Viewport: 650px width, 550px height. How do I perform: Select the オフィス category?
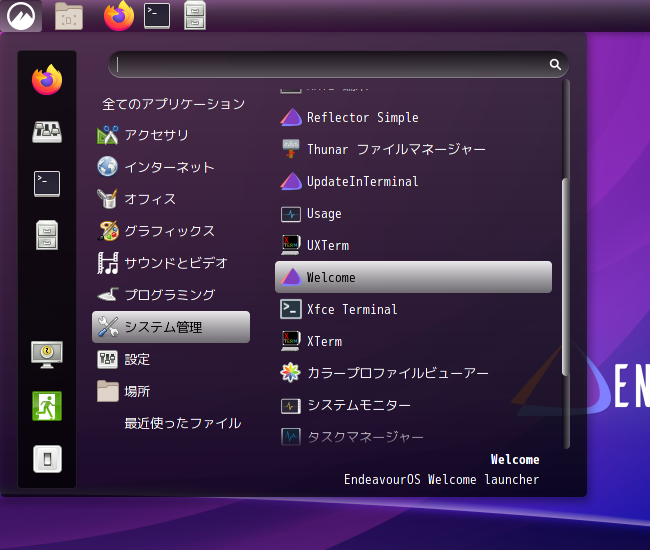[171, 199]
